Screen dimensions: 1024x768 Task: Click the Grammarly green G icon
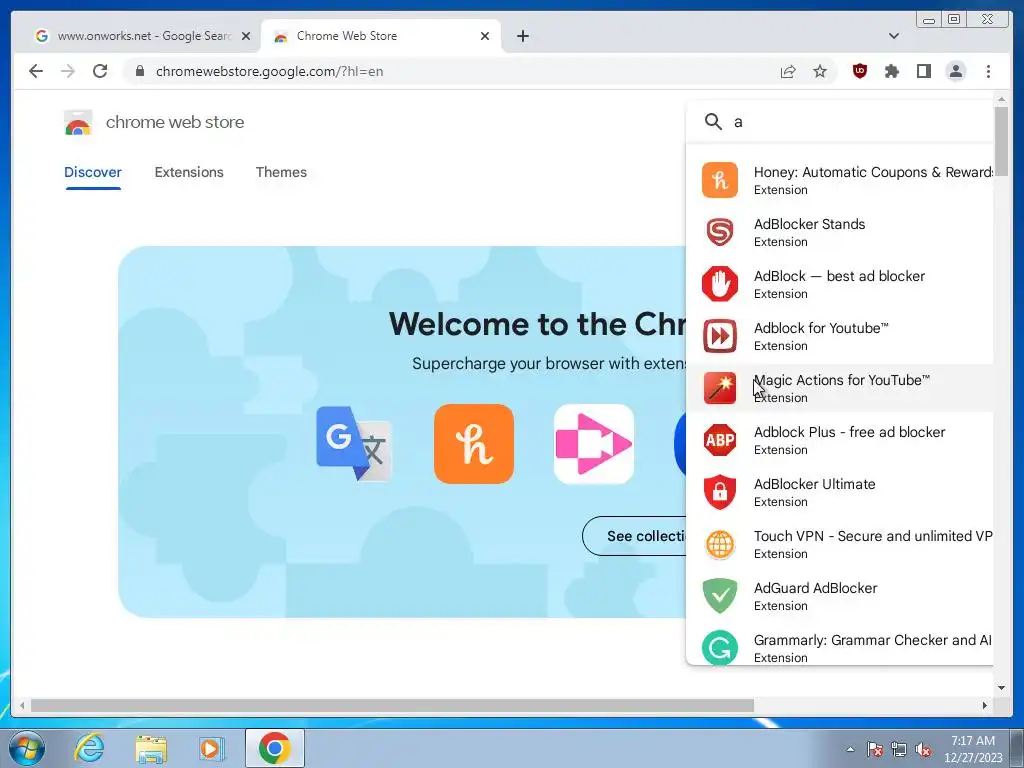tap(720, 648)
